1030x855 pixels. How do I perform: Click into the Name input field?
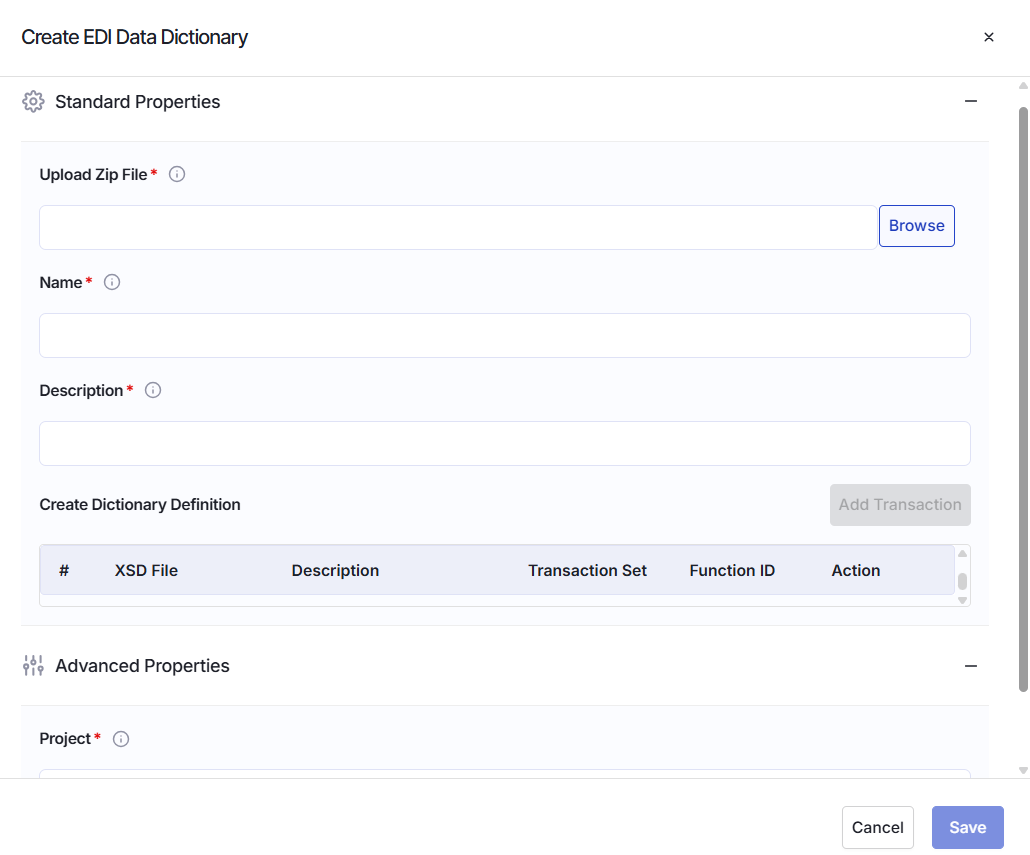[504, 336]
